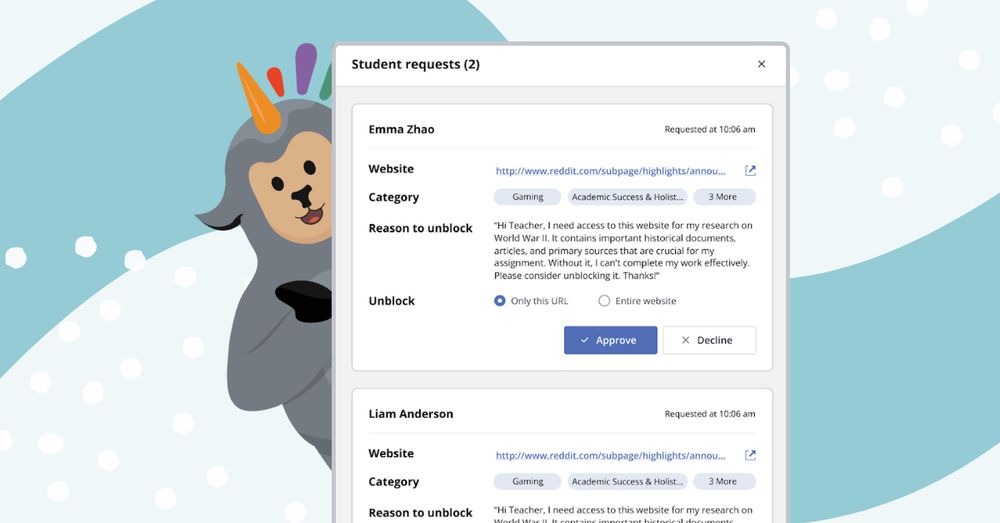Open Liam Anderson's requested reddit URL
1000x523 pixels.
coord(610,455)
